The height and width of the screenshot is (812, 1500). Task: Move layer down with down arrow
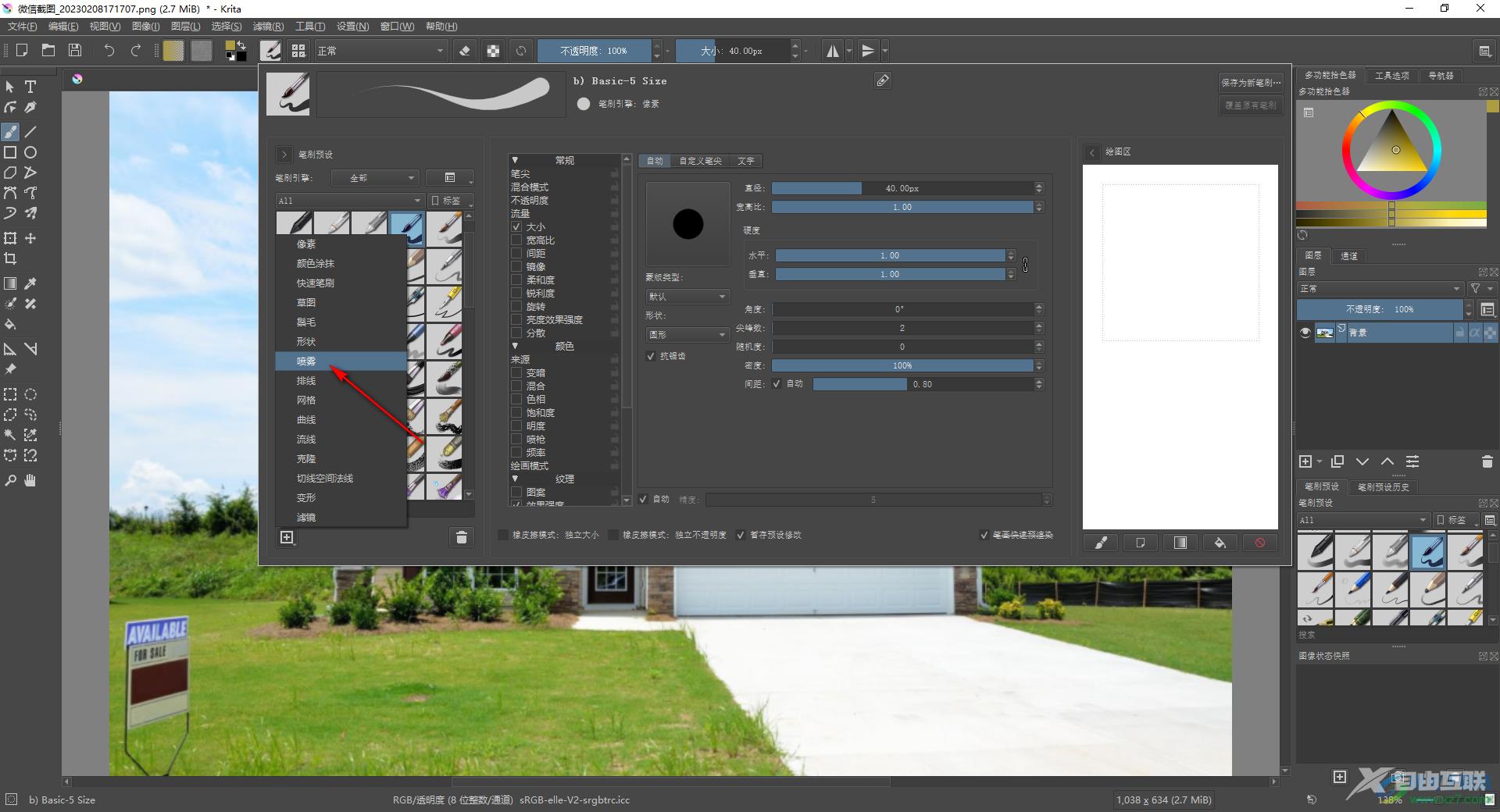point(1362,461)
